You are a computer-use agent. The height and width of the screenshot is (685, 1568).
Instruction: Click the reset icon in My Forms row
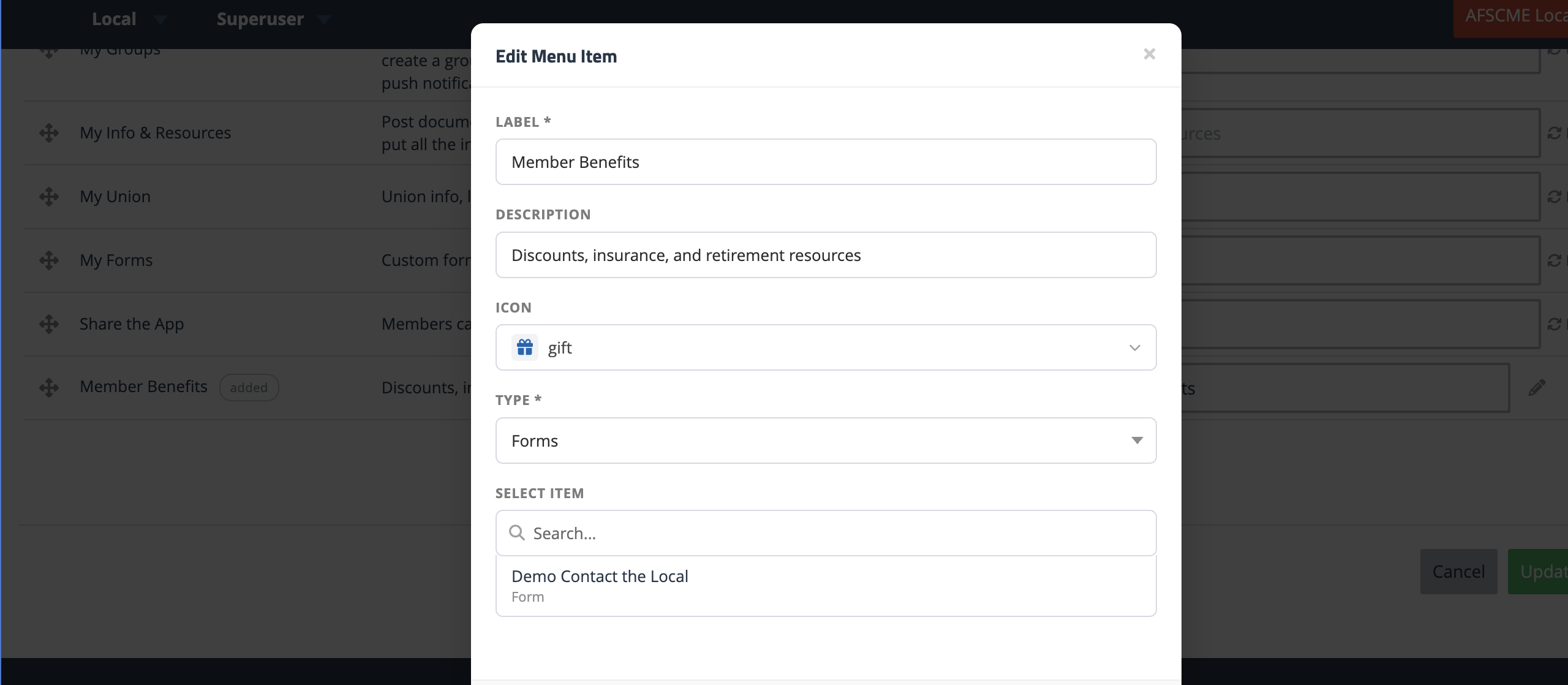(1554, 260)
